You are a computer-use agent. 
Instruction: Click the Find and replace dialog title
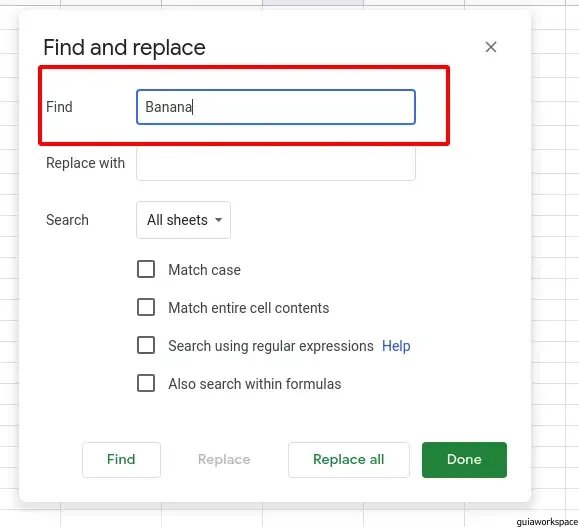pos(124,48)
